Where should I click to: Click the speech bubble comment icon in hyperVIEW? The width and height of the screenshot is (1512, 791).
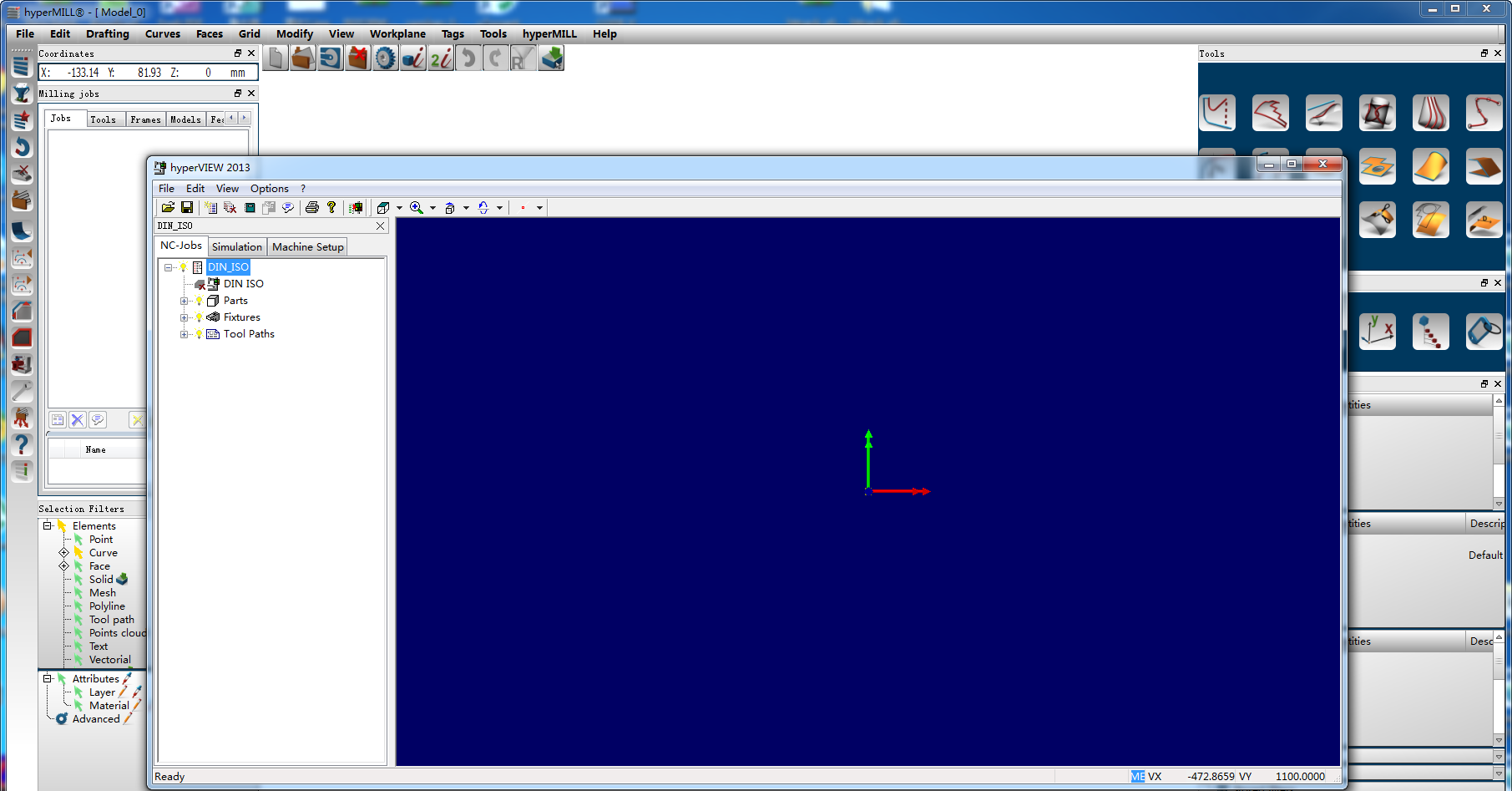pos(288,207)
